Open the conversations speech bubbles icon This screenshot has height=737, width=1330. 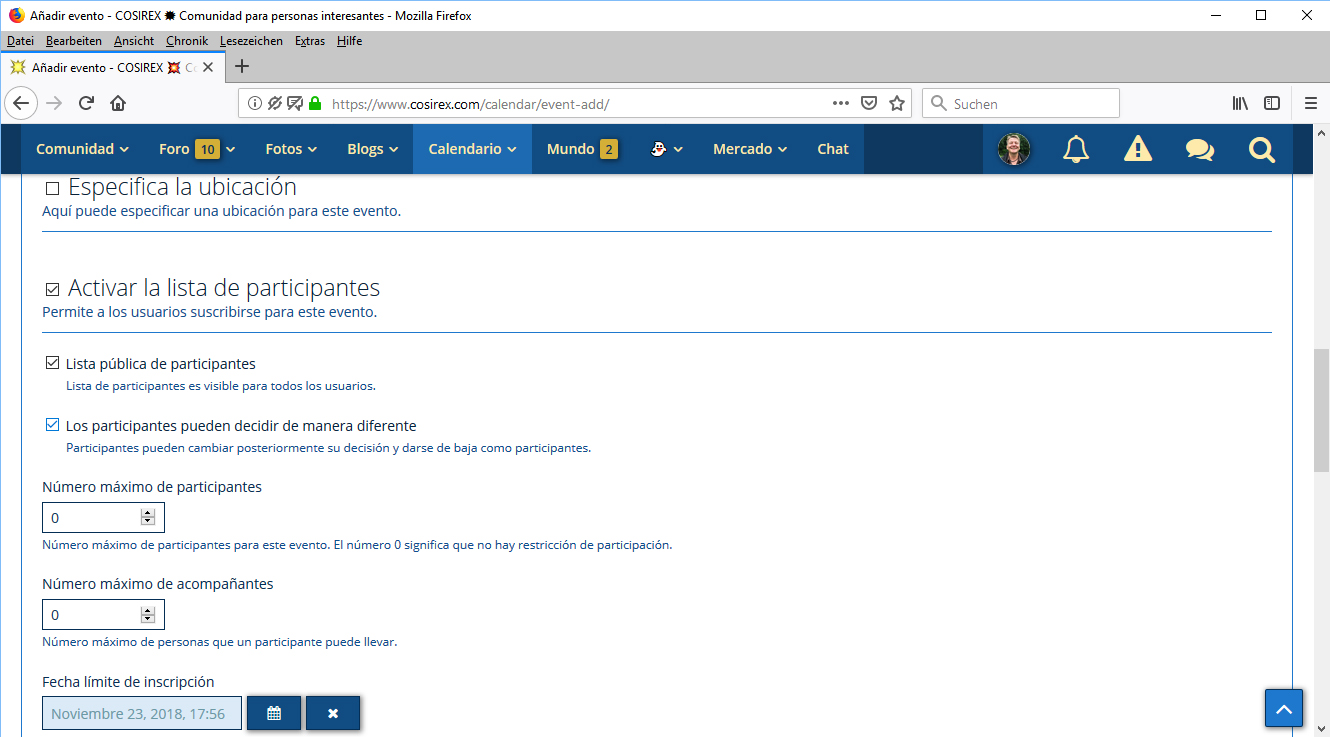(x=1199, y=149)
